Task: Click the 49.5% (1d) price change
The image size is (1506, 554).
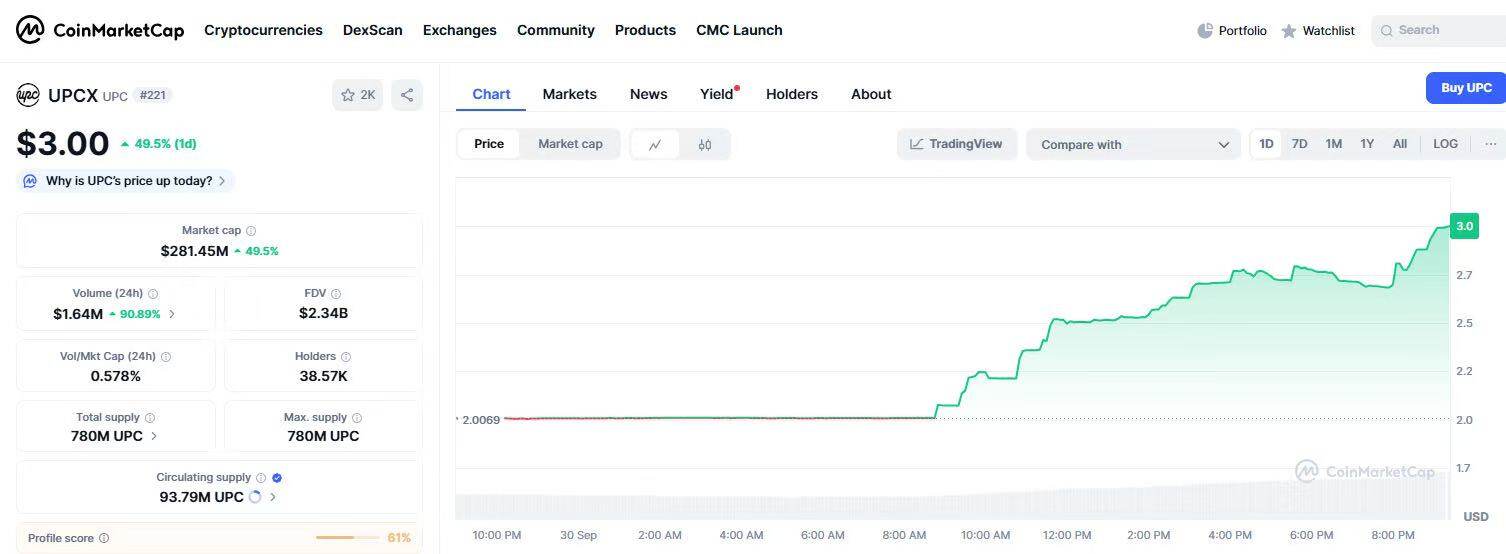Action: pos(158,144)
